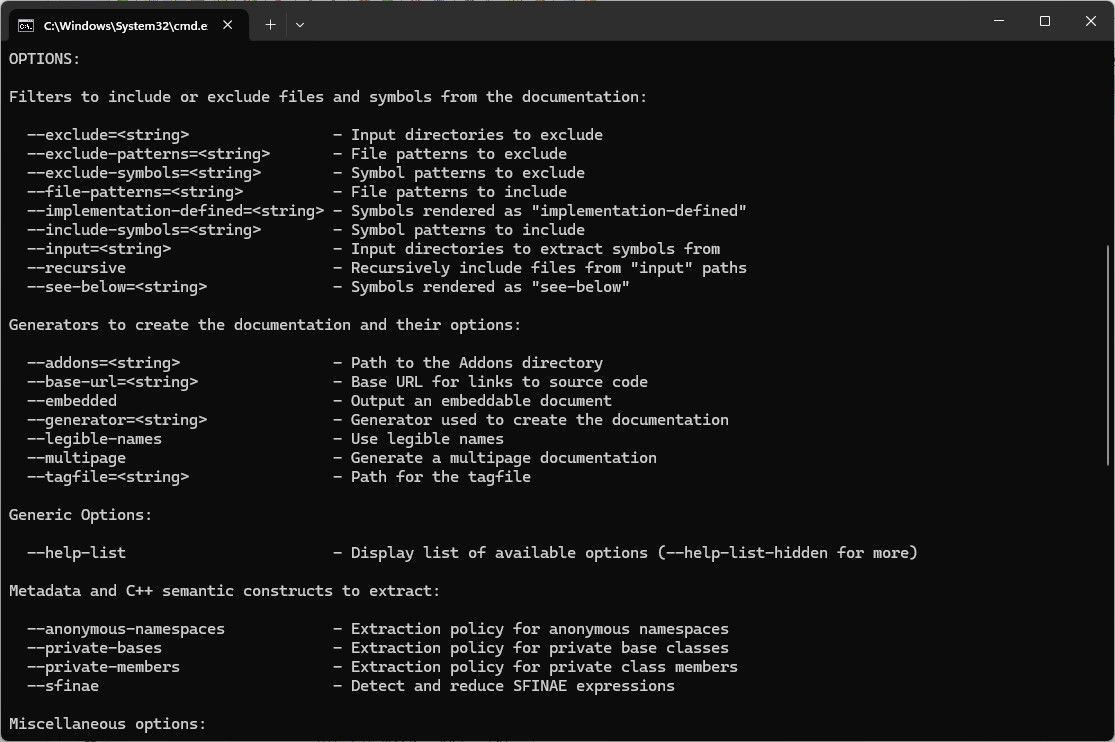1115x742 pixels.
Task: Close the terminal window
Action: tap(1091, 21)
